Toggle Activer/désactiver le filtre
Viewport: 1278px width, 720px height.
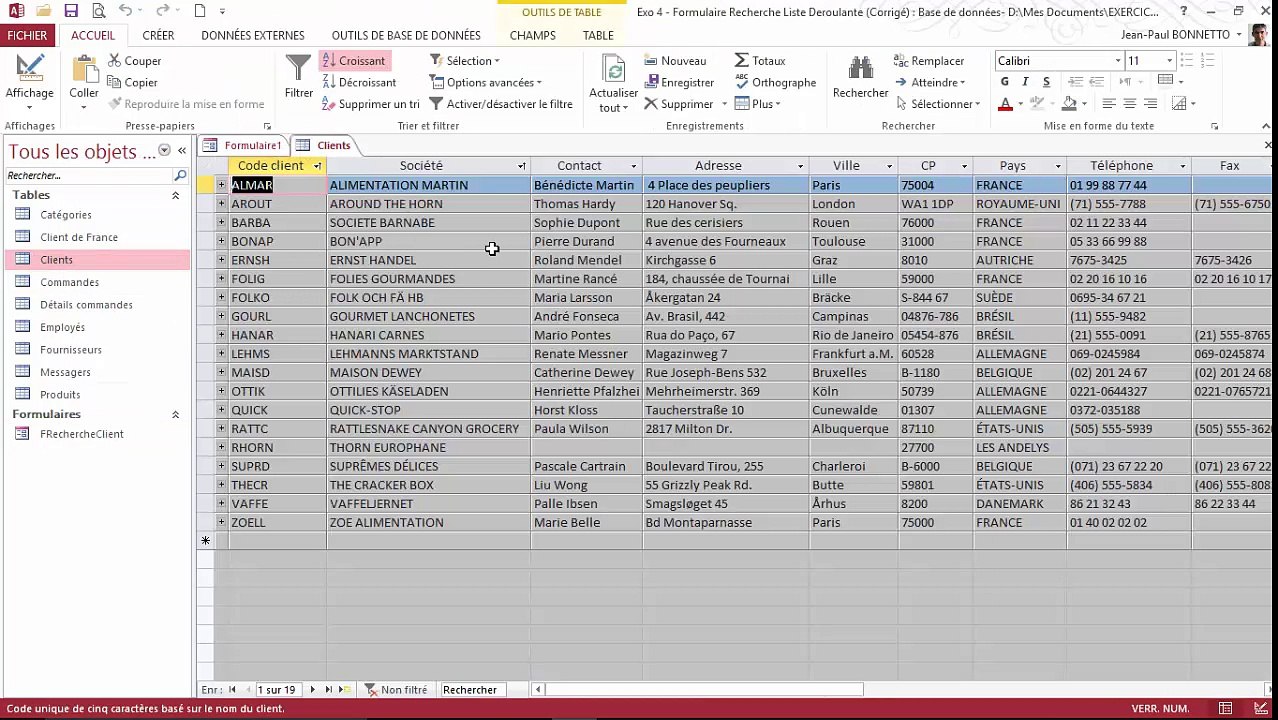tap(501, 104)
